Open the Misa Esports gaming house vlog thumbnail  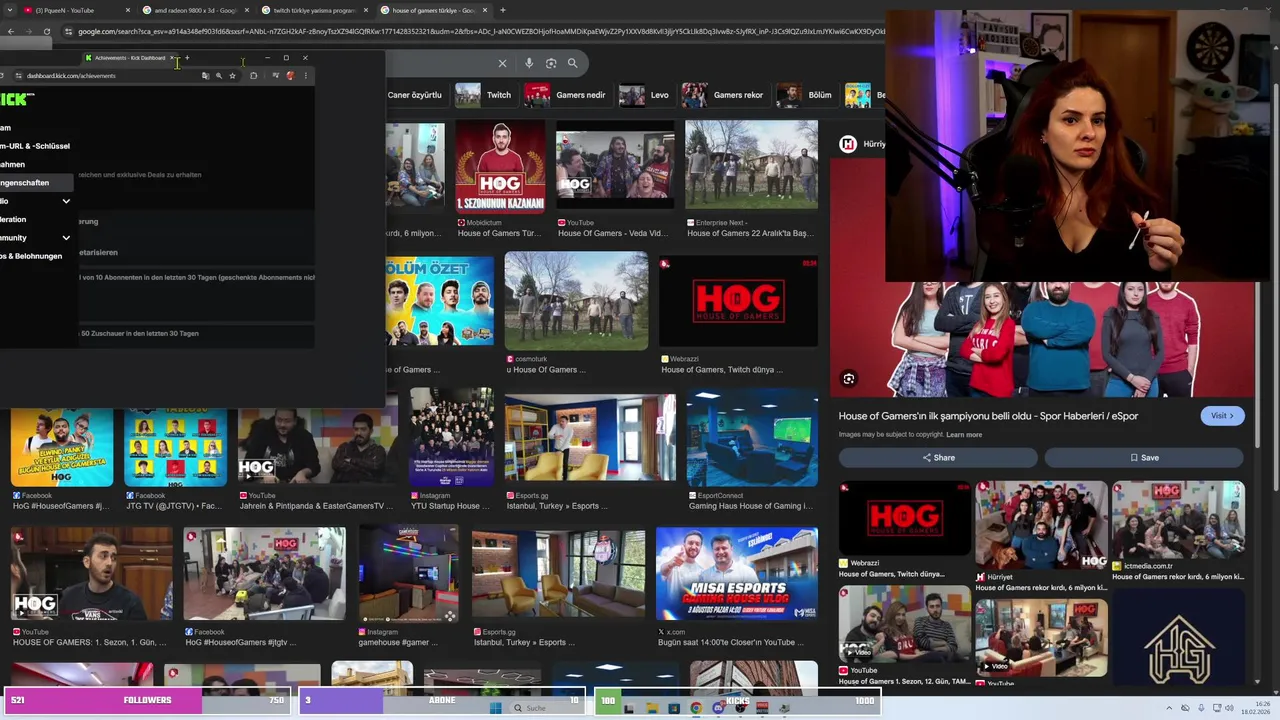[737, 574]
